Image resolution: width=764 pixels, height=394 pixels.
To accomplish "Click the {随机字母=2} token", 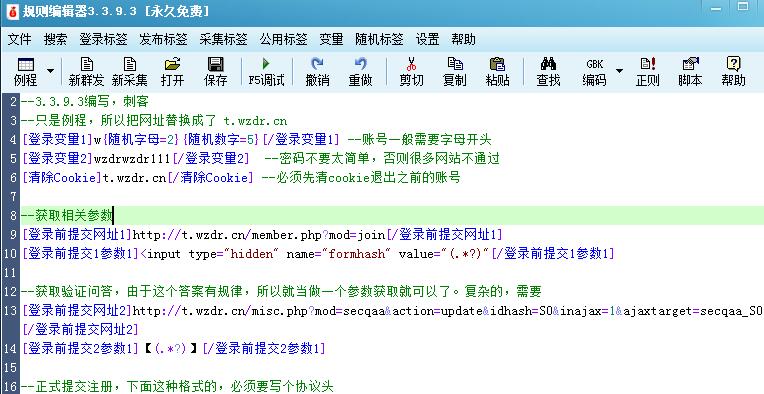I will (141, 140).
